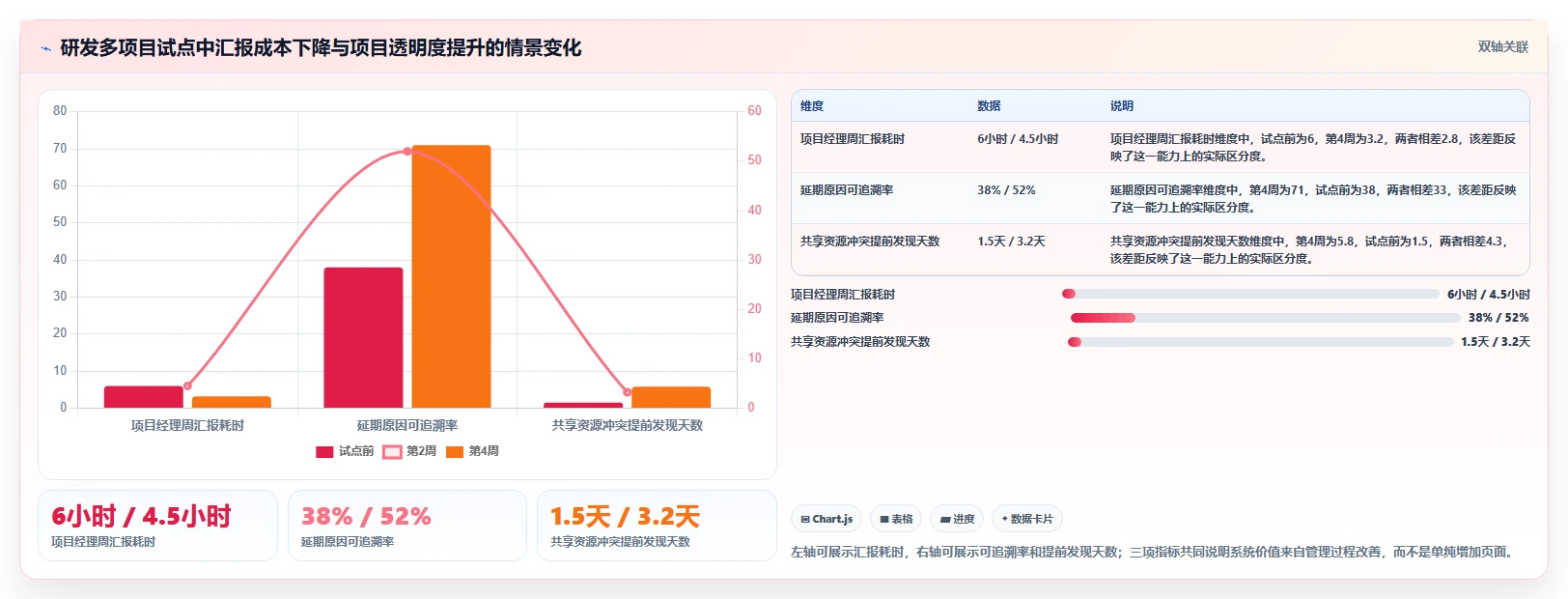Screen dimensions: 1568x599
Task: Click the 38% / 52% table cell
Action: point(1006,190)
